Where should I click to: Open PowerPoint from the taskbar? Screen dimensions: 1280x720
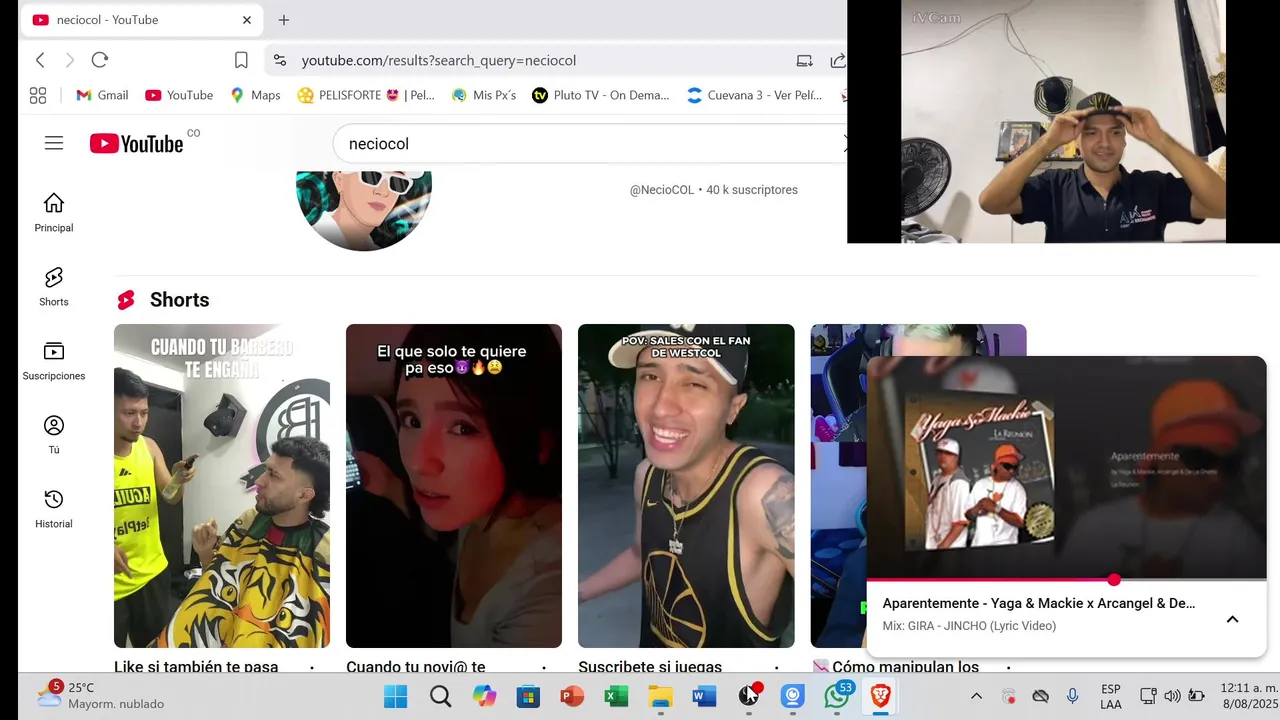point(572,696)
